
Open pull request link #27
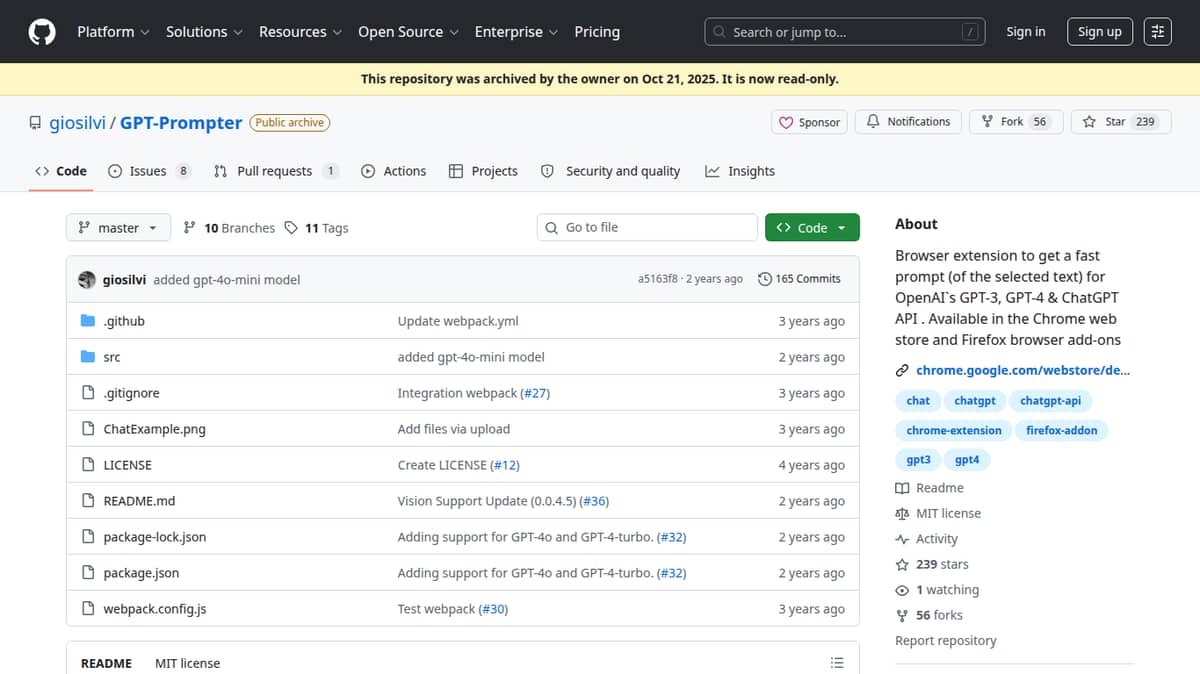[535, 393]
